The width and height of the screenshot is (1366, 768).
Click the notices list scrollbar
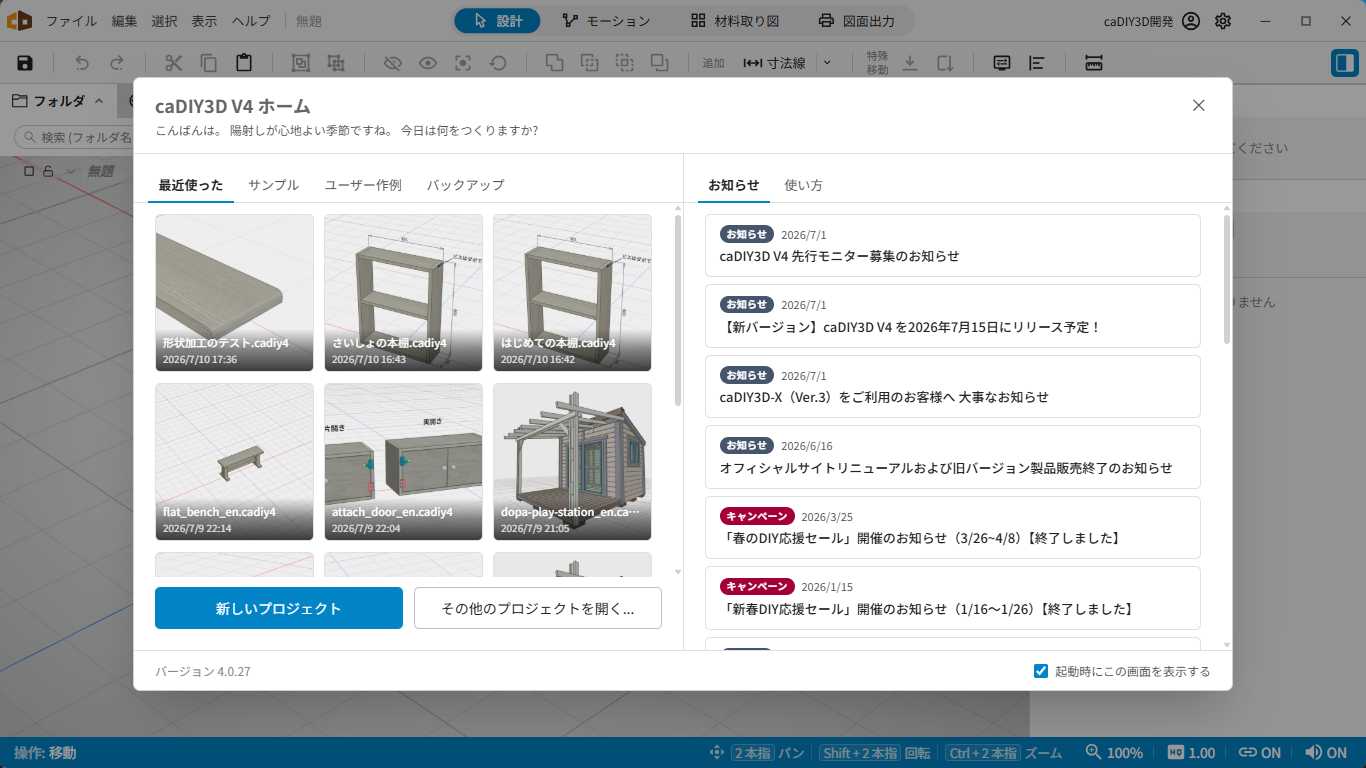point(1227,280)
